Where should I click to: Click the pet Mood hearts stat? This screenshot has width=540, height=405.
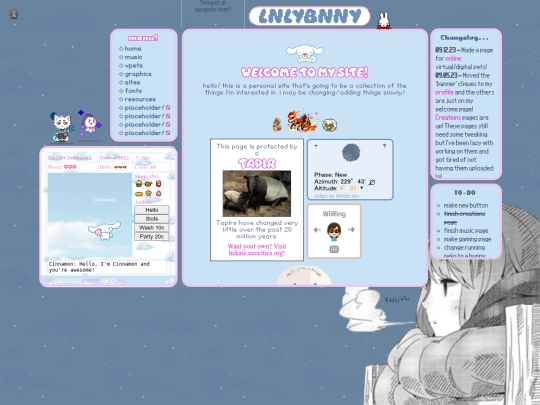point(62,167)
